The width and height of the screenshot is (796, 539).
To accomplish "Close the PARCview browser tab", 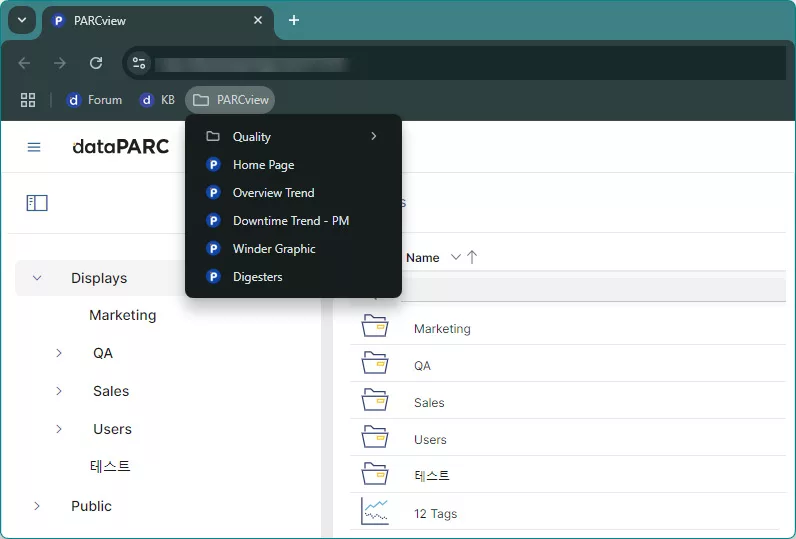I will 258,20.
